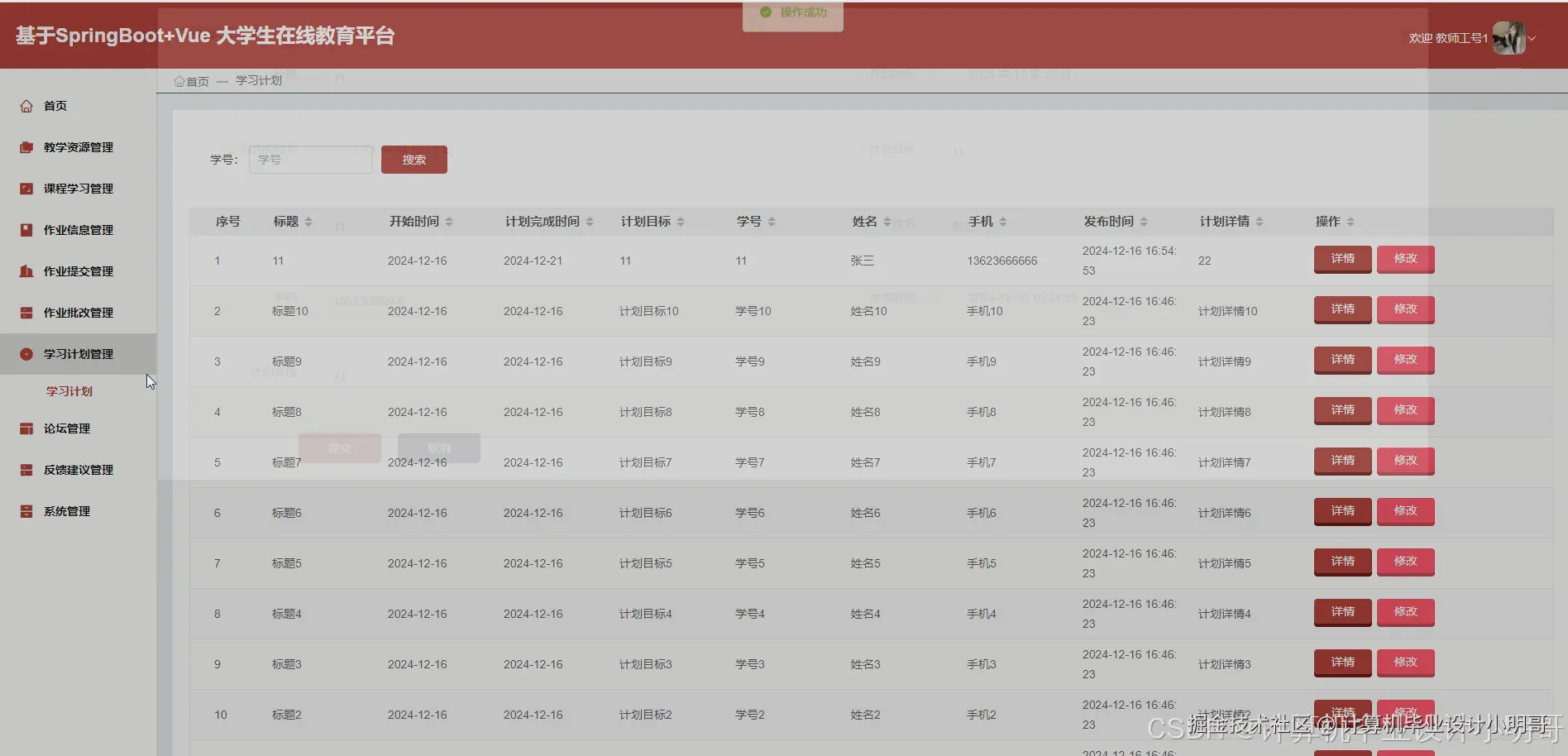
Task: Open 详情 for the row with 张三
Action: click(x=1343, y=259)
